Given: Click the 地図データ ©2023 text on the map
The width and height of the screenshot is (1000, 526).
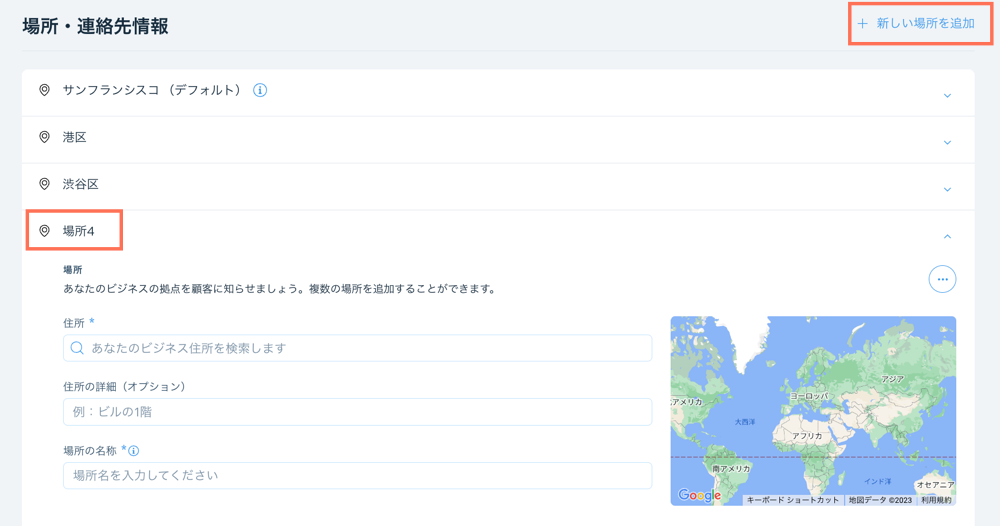Looking at the screenshot, I should tap(880, 500).
